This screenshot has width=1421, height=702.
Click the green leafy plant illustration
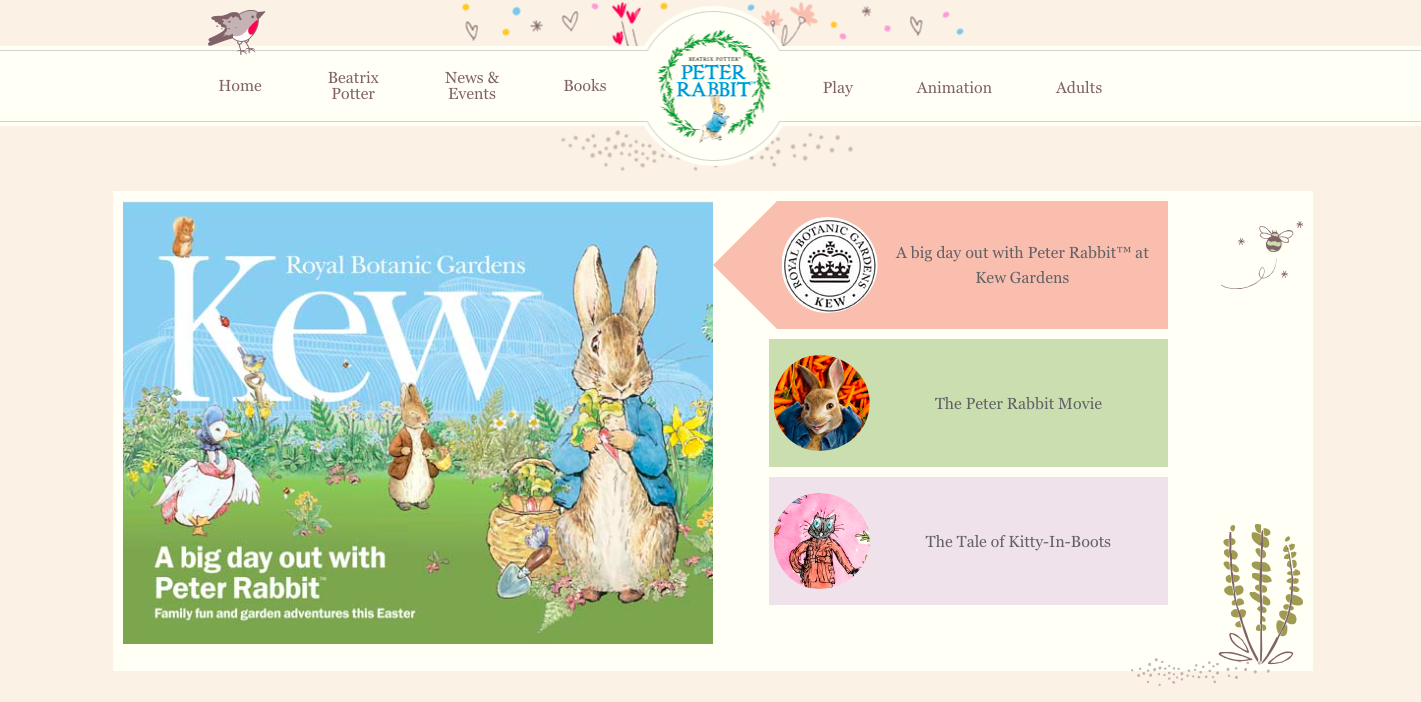1261,593
